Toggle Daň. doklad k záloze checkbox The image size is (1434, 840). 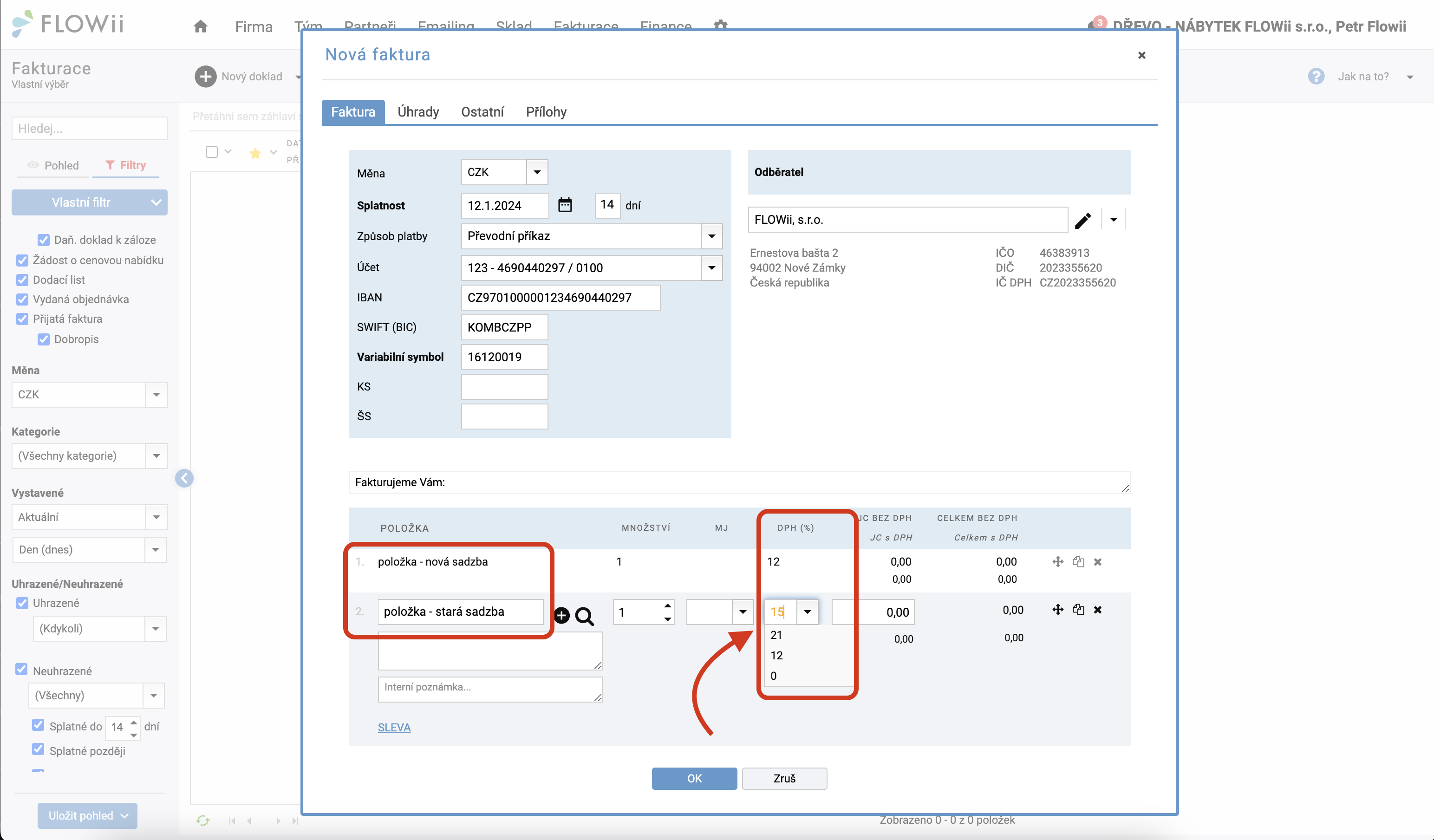pos(43,240)
